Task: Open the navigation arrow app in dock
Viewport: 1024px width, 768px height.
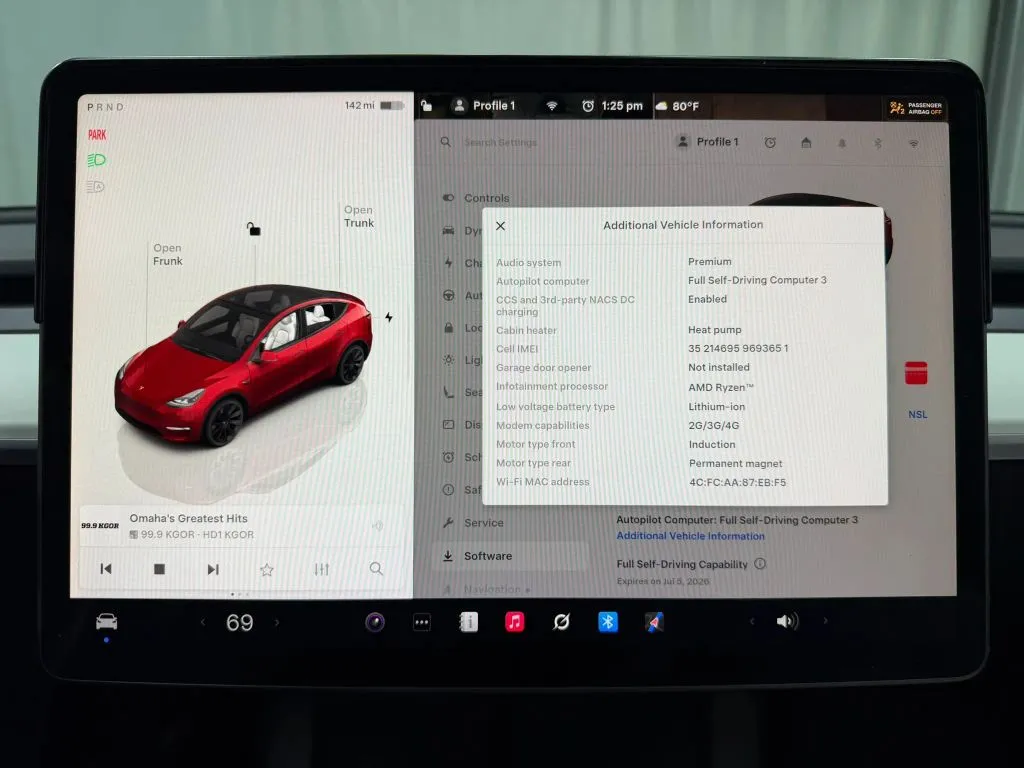Action: coord(654,622)
